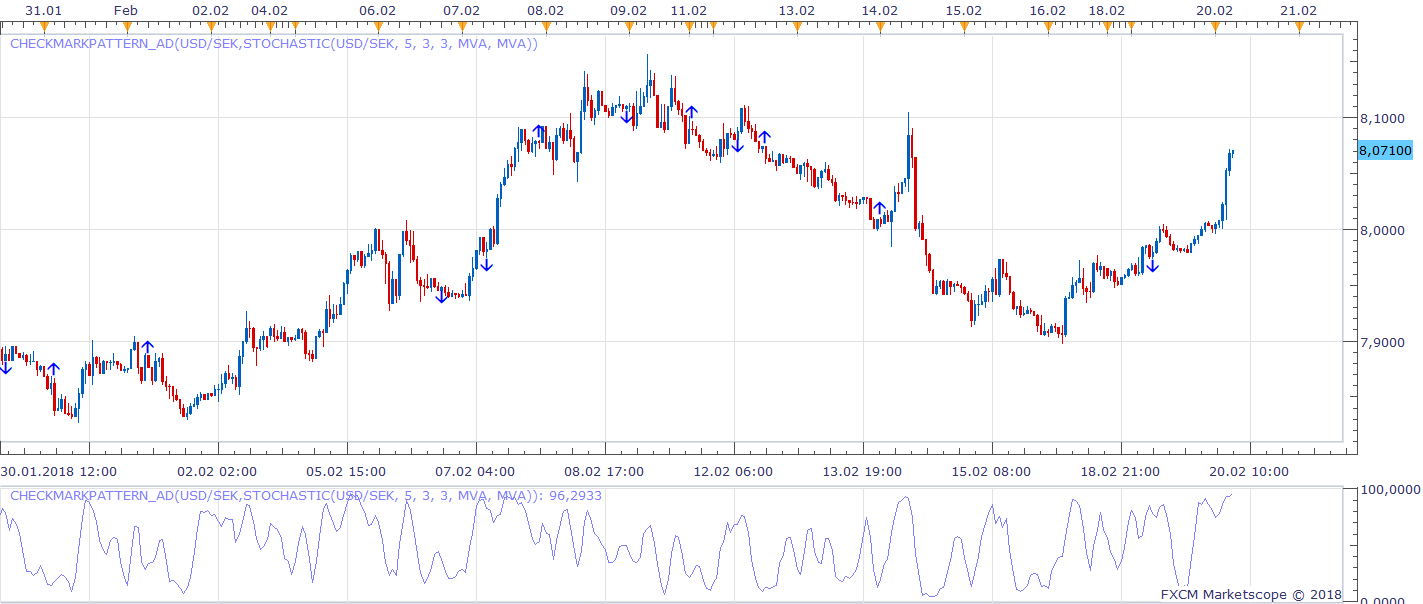
Task: Select the orange marker under the 07.02 date
Action: tap(461, 28)
